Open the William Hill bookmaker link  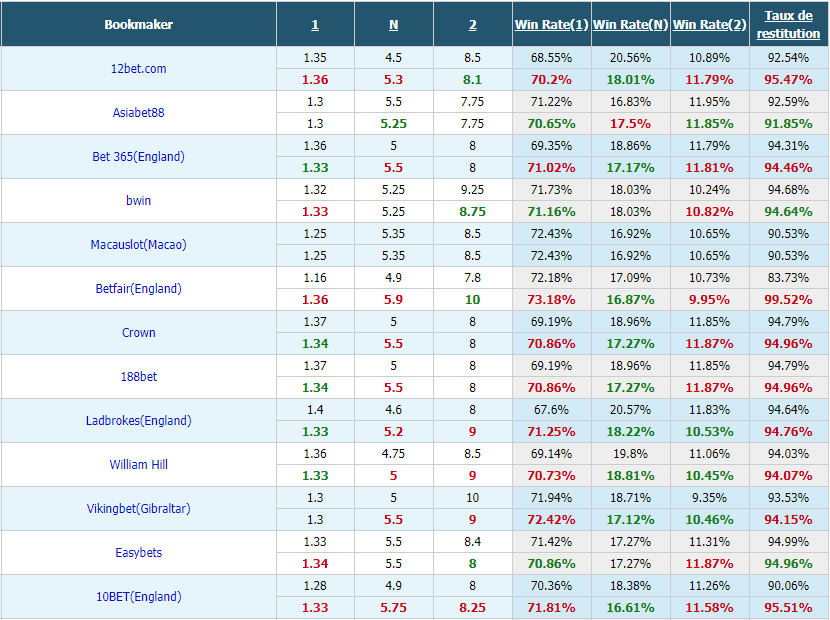point(138,464)
